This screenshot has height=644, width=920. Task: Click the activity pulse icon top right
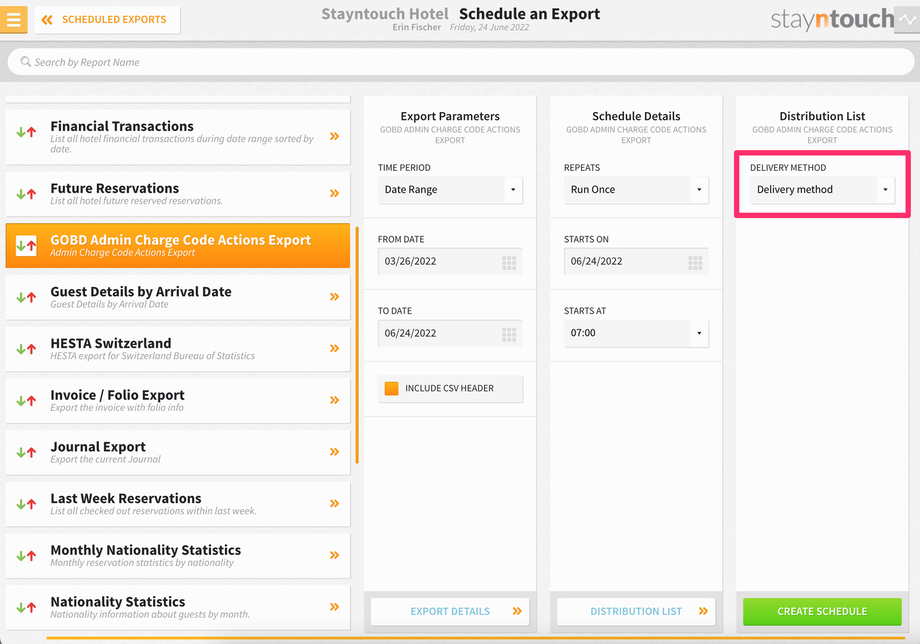click(x=907, y=20)
